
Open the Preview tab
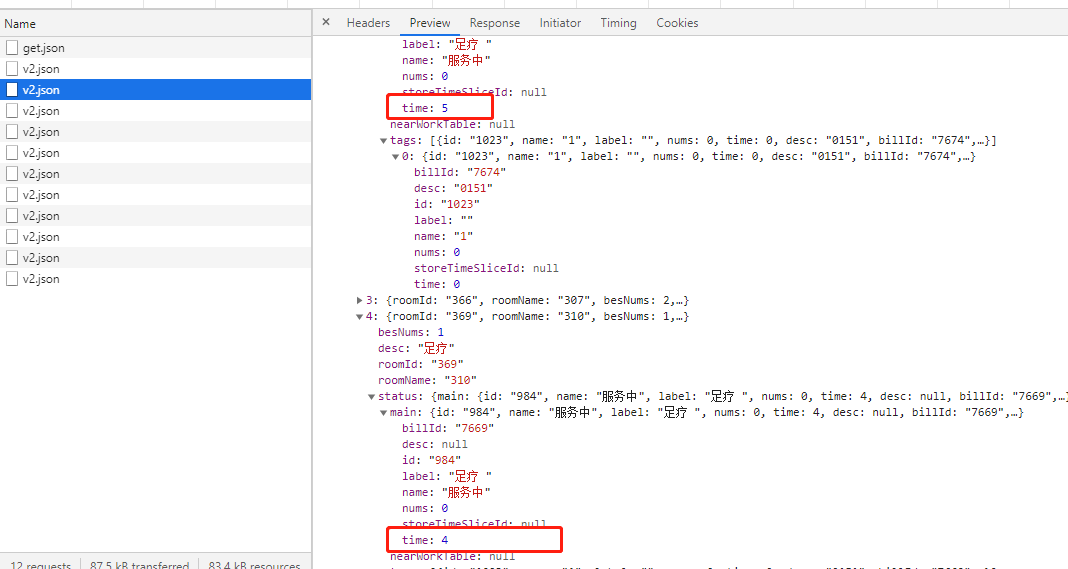coord(430,22)
